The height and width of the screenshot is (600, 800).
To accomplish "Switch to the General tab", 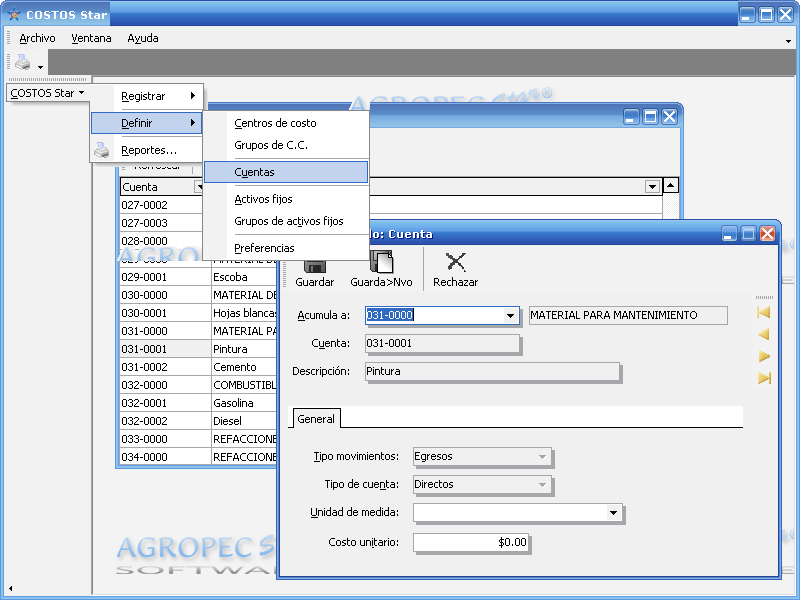I will click(x=316, y=419).
